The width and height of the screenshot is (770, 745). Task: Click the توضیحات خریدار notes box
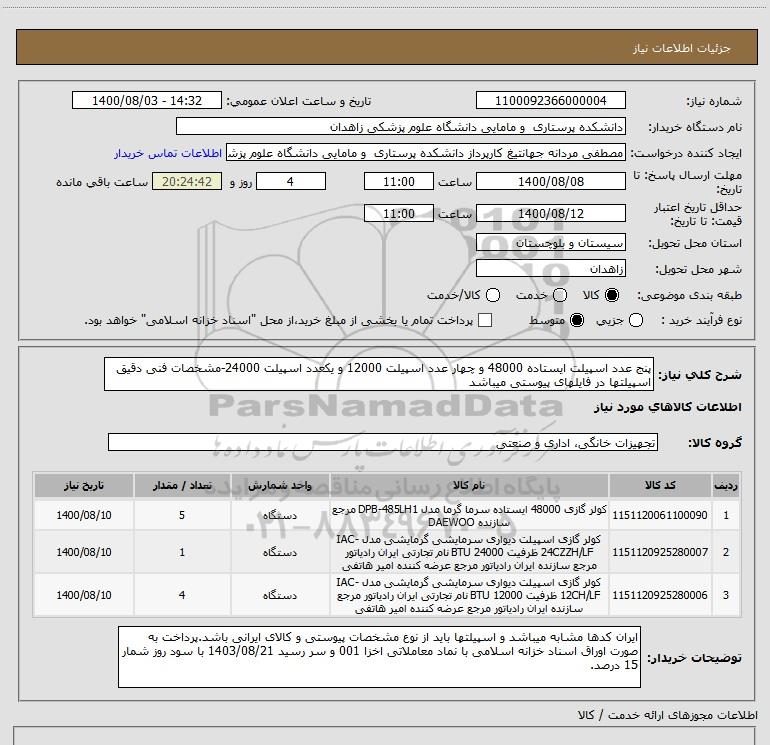tap(379, 657)
